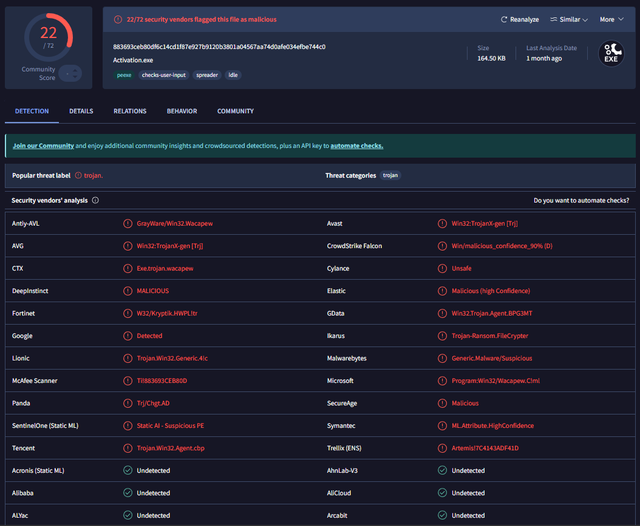This screenshot has width=640, height=526.
Task: Click the checkmark icon in the ALYac row
Action: pyautogui.click(x=128, y=515)
